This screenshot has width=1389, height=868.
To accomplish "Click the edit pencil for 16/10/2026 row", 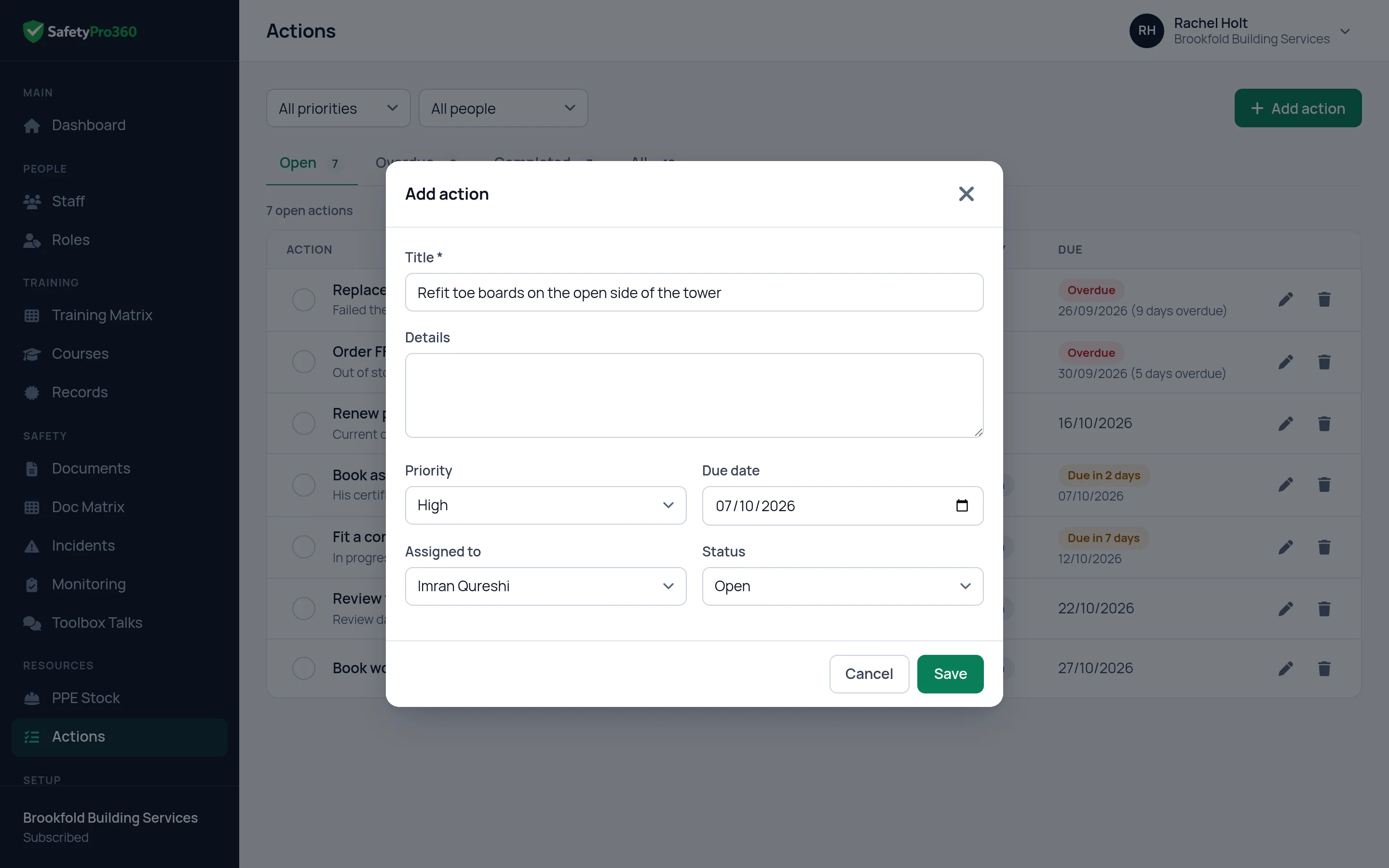I will pyautogui.click(x=1286, y=424).
